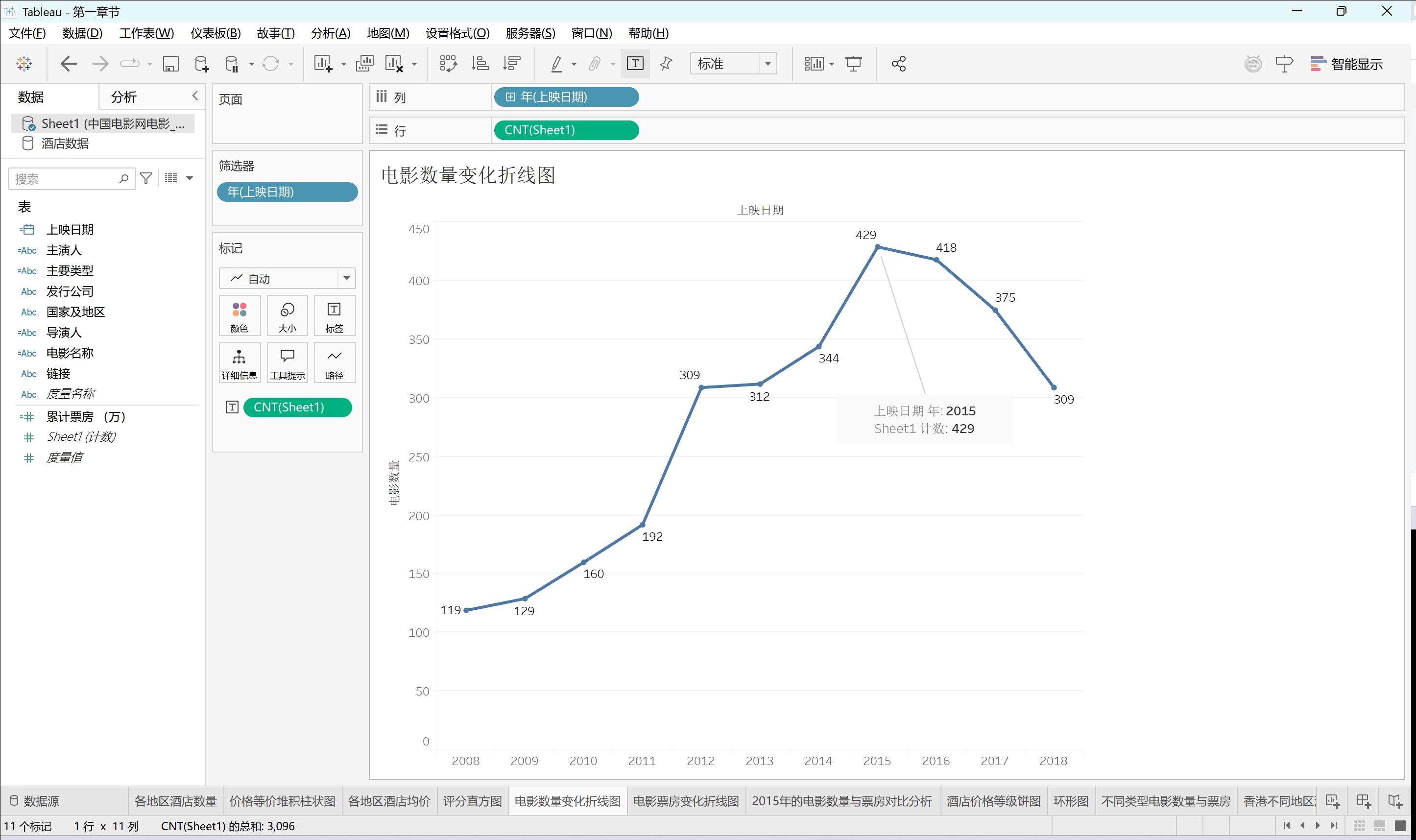Click the add new data source icon
The height and width of the screenshot is (840, 1416).
201,63
